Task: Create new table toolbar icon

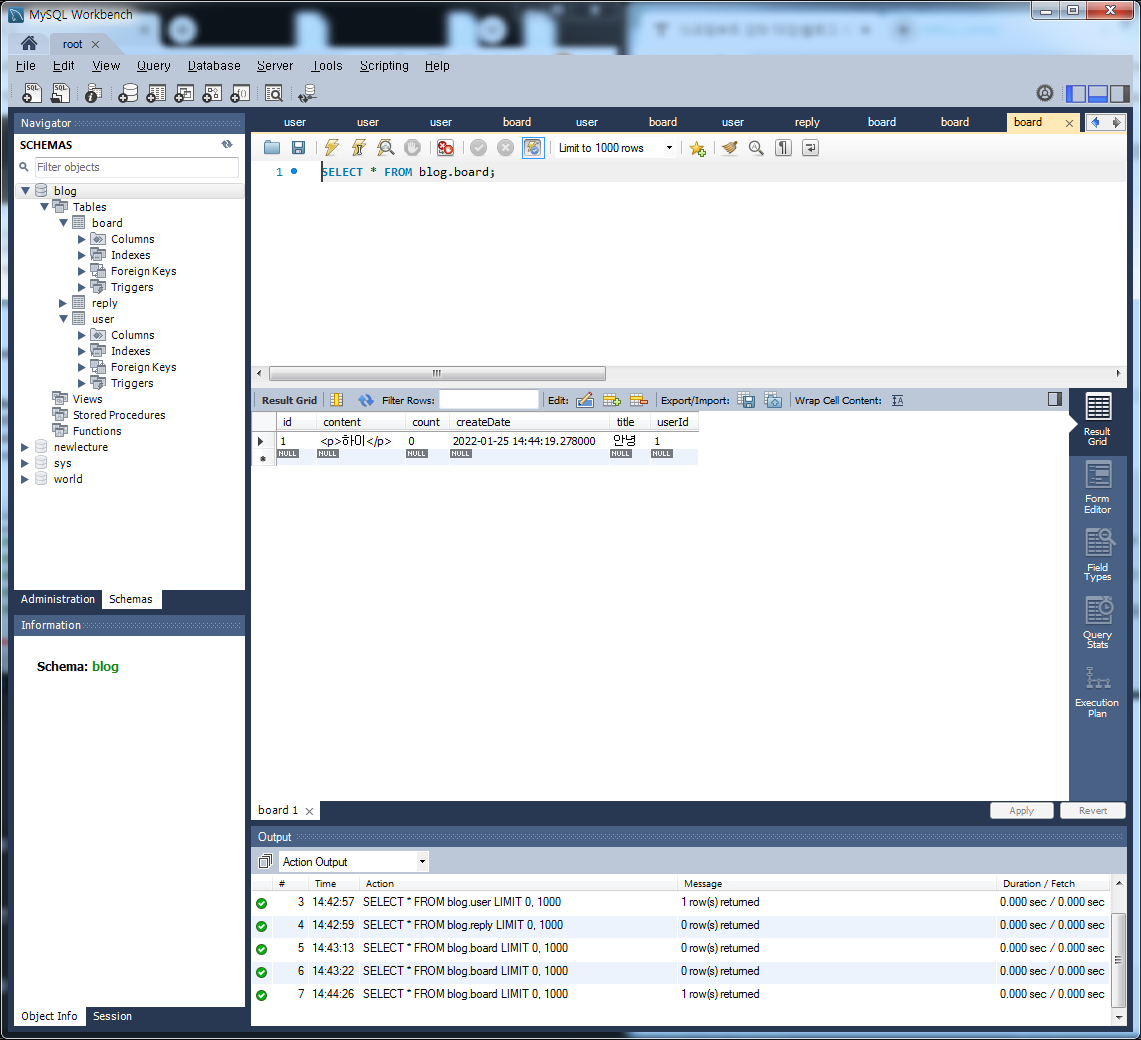Action: coord(156,93)
